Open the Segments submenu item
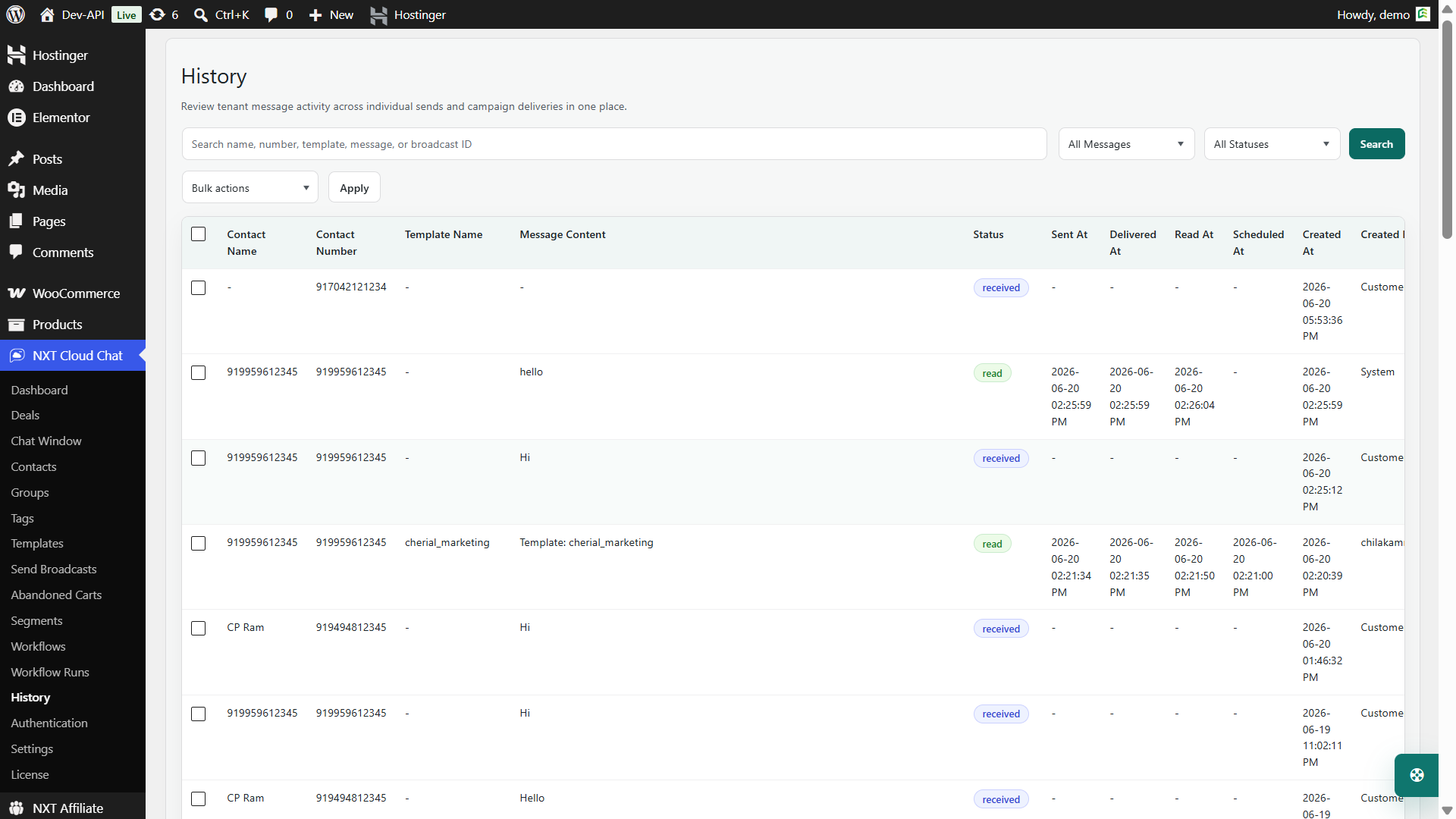The height and width of the screenshot is (819, 1456). tap(36, 621)
